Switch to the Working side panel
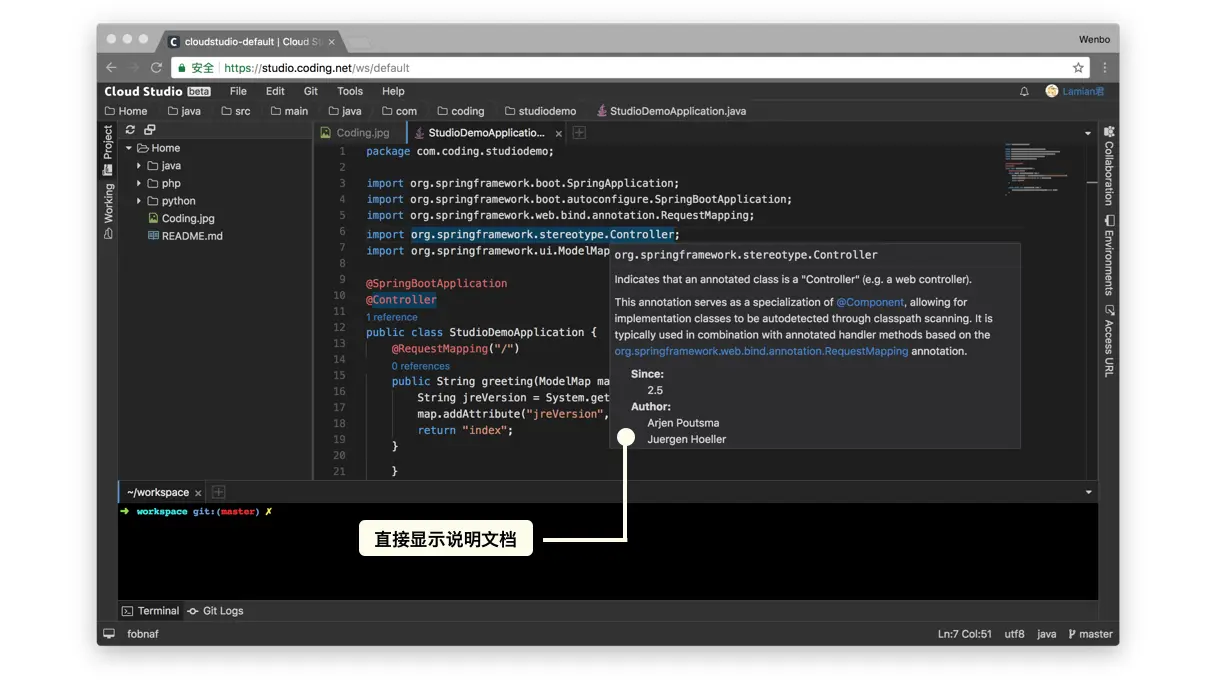The image size is (1216, 682). (x=108, y=212)
